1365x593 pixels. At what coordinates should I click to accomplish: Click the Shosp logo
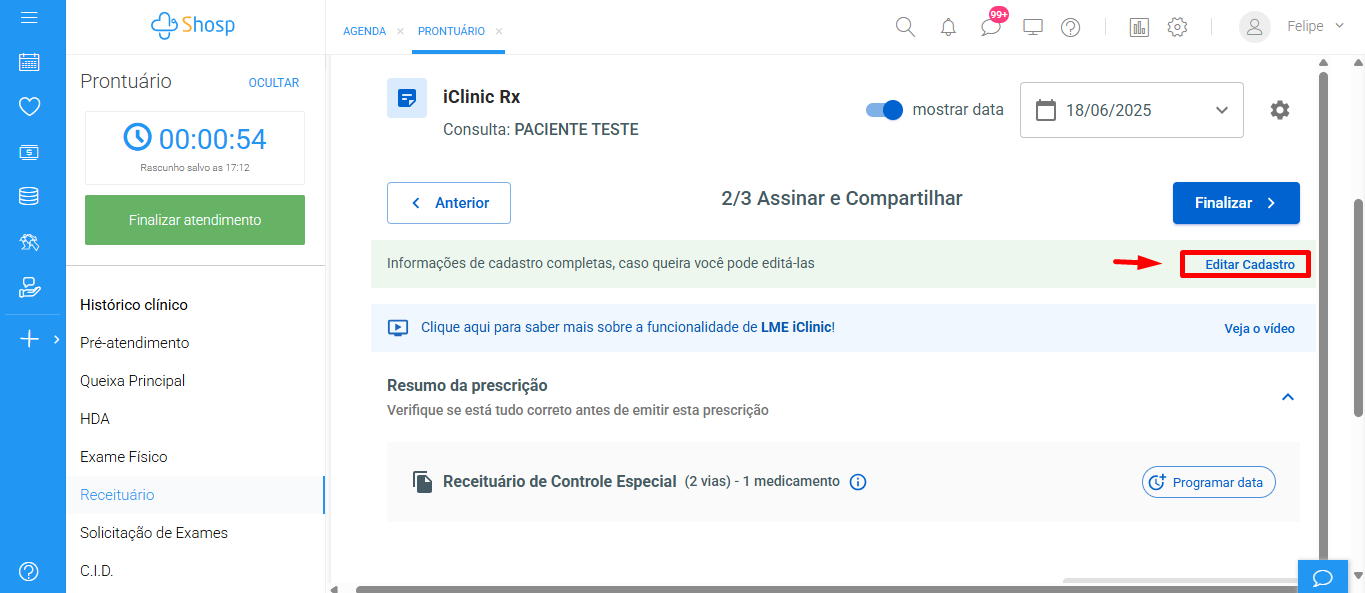pyautogui.click(x=193, y=25)
